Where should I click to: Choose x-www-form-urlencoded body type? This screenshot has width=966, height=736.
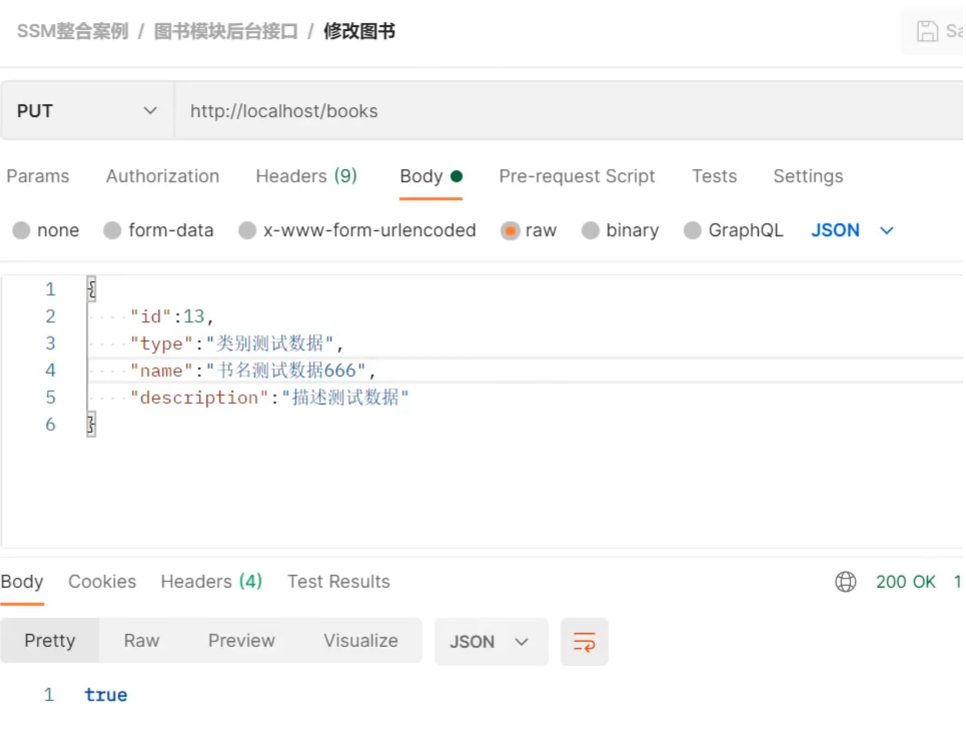tap(248, 231)
